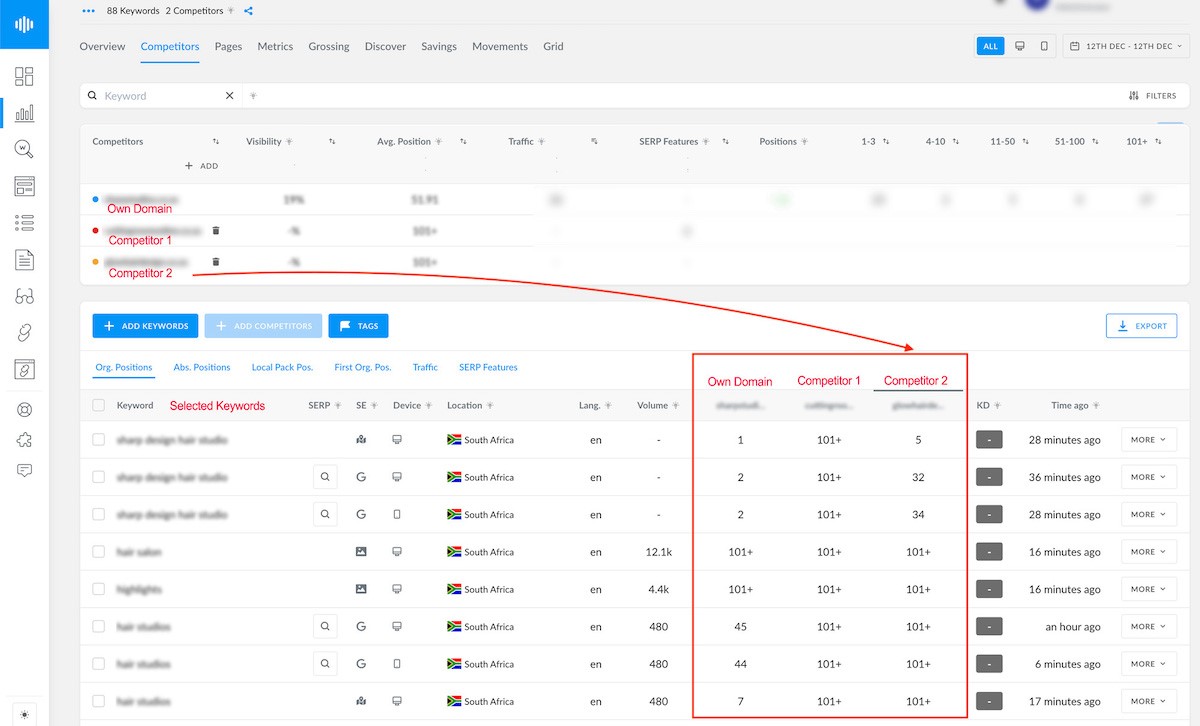
Task: Open the three-dots menu beside 88 Keywords
Action: coord(88,11)
